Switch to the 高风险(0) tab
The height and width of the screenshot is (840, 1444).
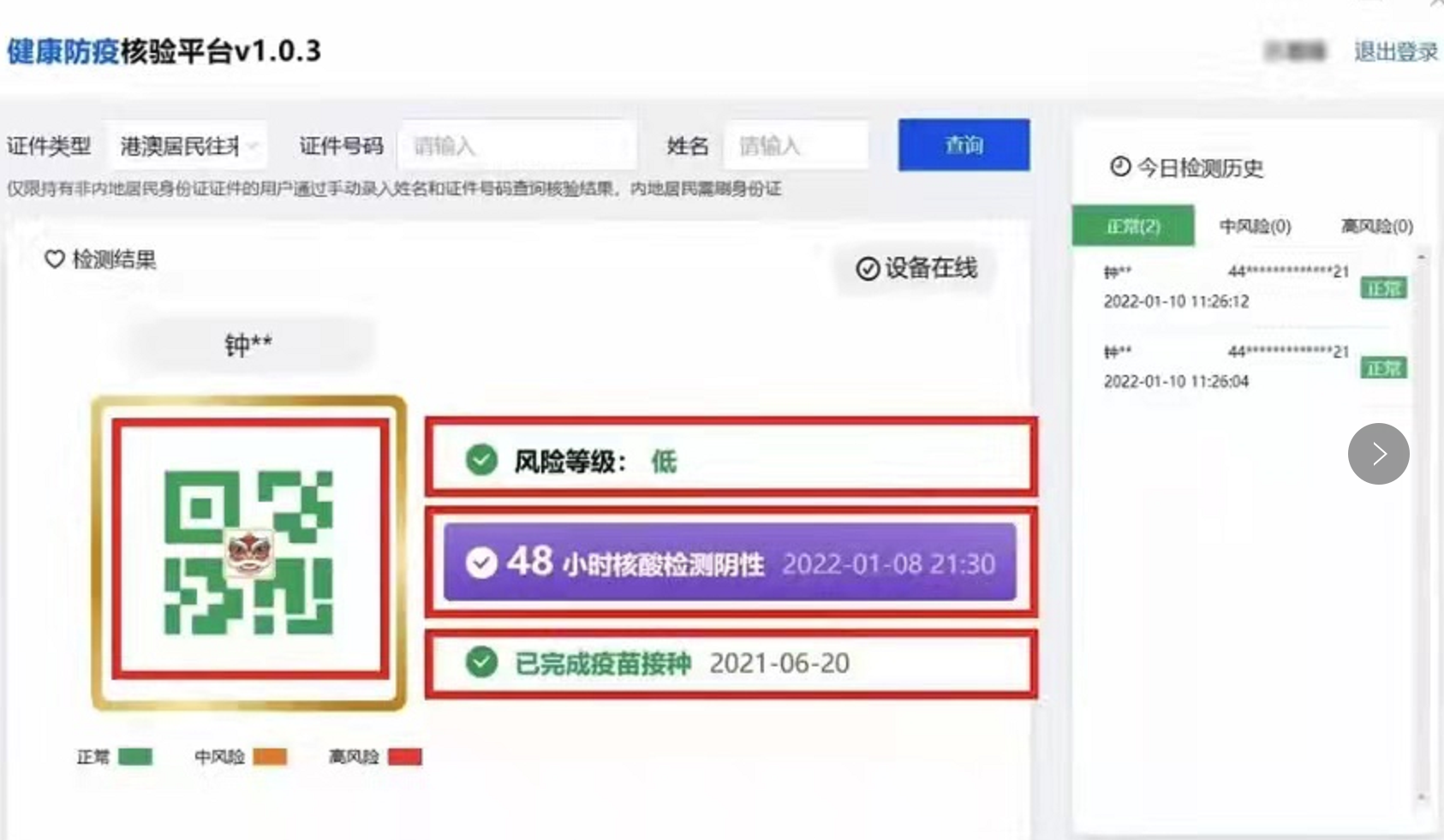pyautogui.click(x=1376, y=226)
